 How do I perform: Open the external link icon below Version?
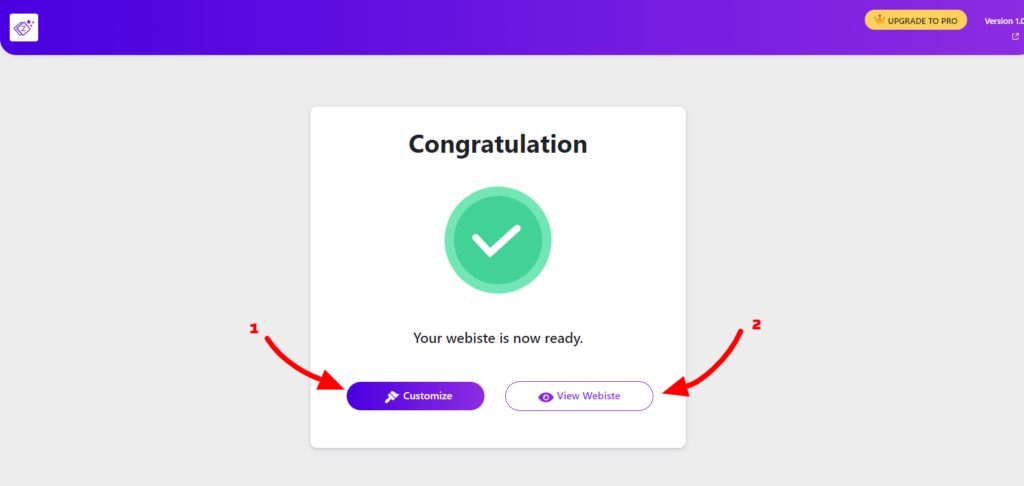coord(1016,37)
